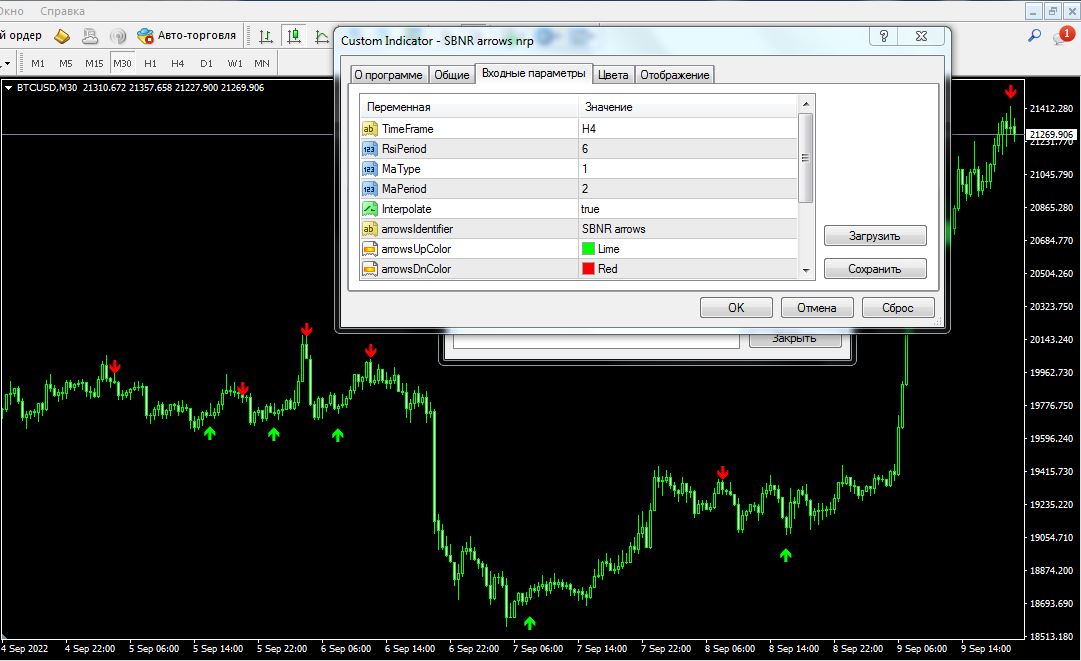This screenshot has width=1081, height=661.
Task: Switch to the Цвета tab
Action: tap(613, 75)
